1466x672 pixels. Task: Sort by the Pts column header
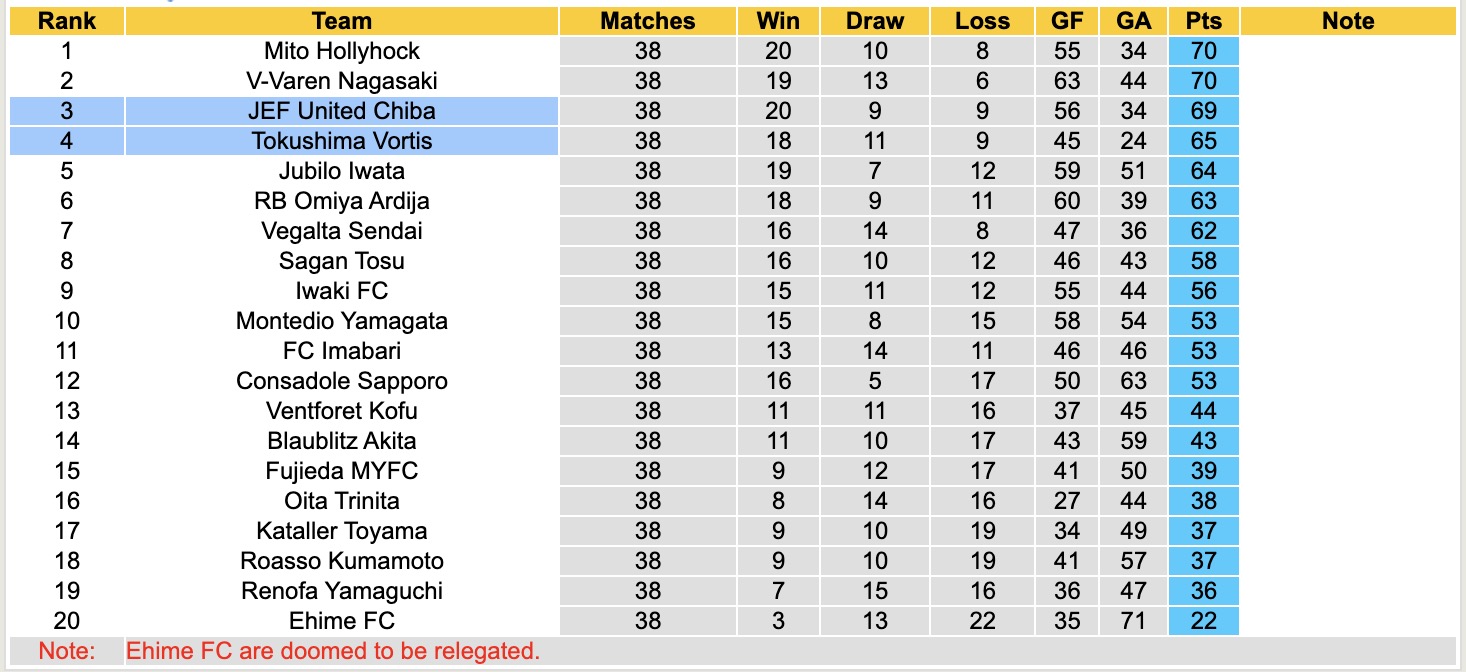coord(1203,21)
